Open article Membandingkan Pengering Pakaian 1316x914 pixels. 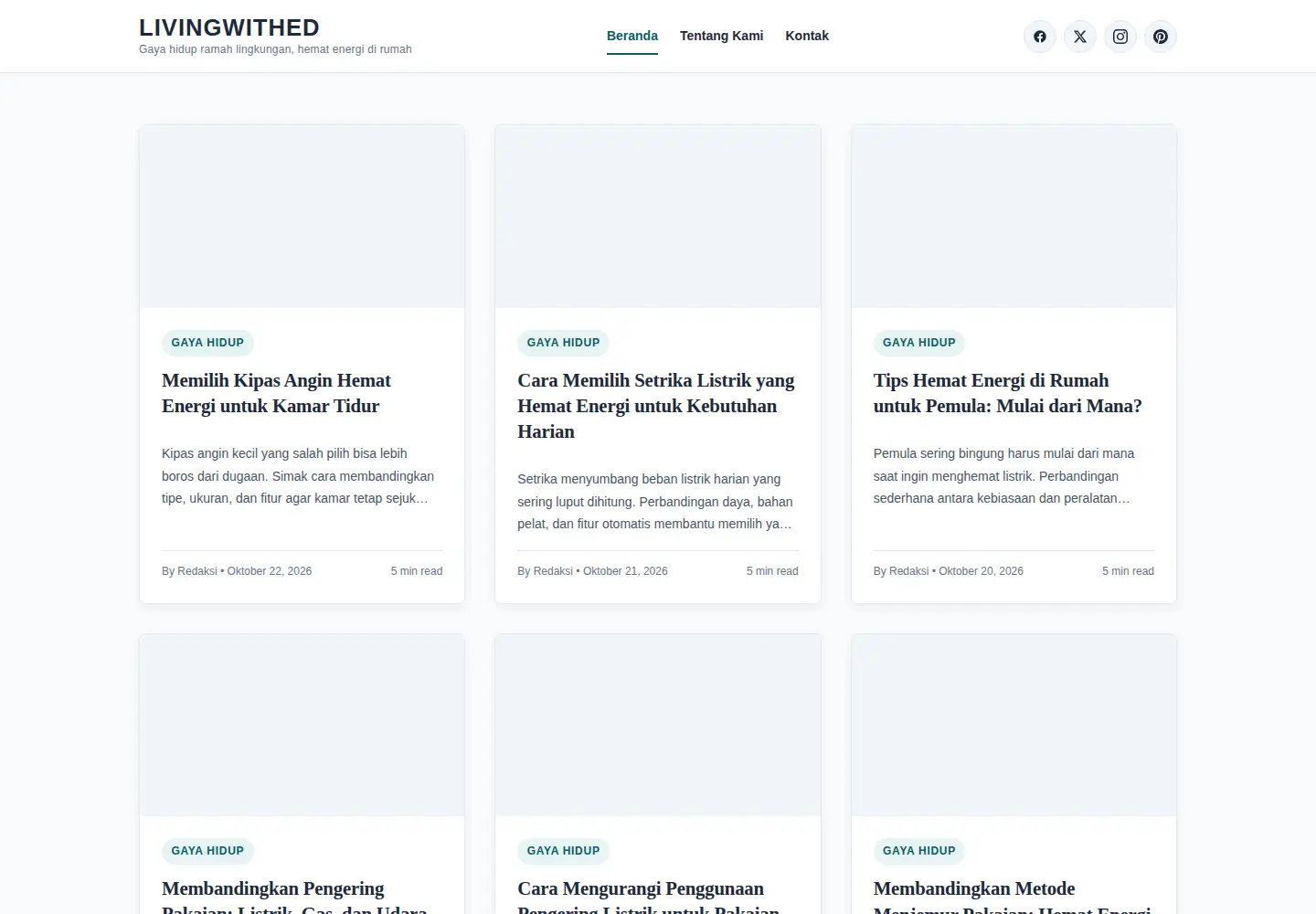294,895
